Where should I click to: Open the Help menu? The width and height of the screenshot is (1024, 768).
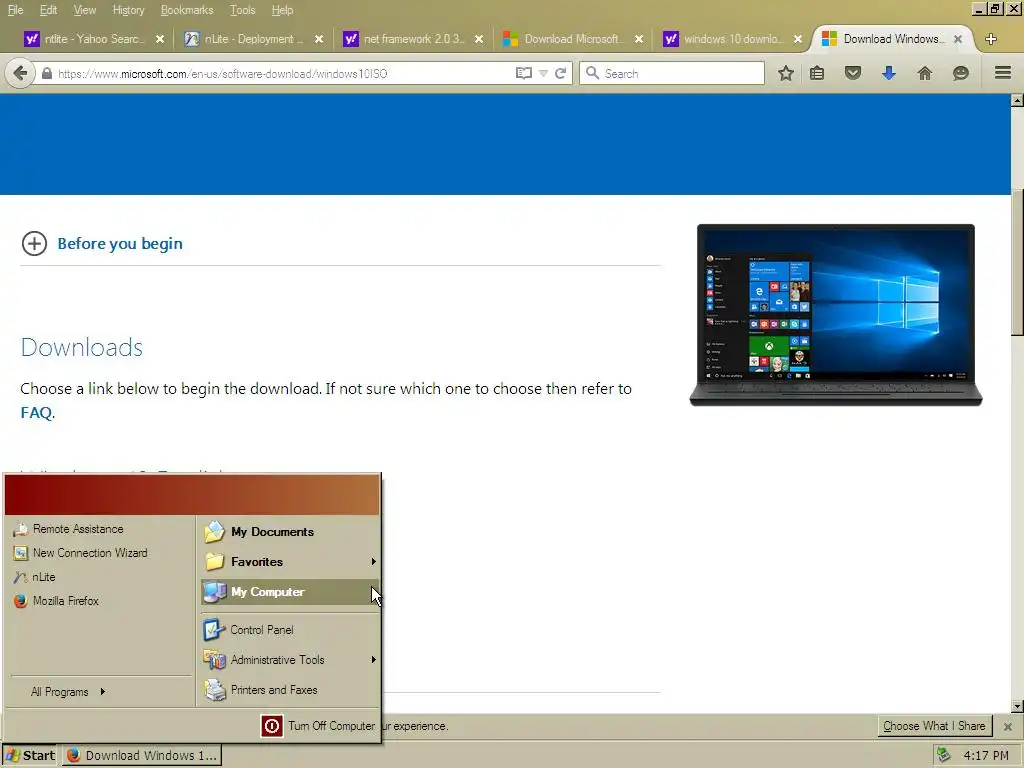tap(282, 10)
